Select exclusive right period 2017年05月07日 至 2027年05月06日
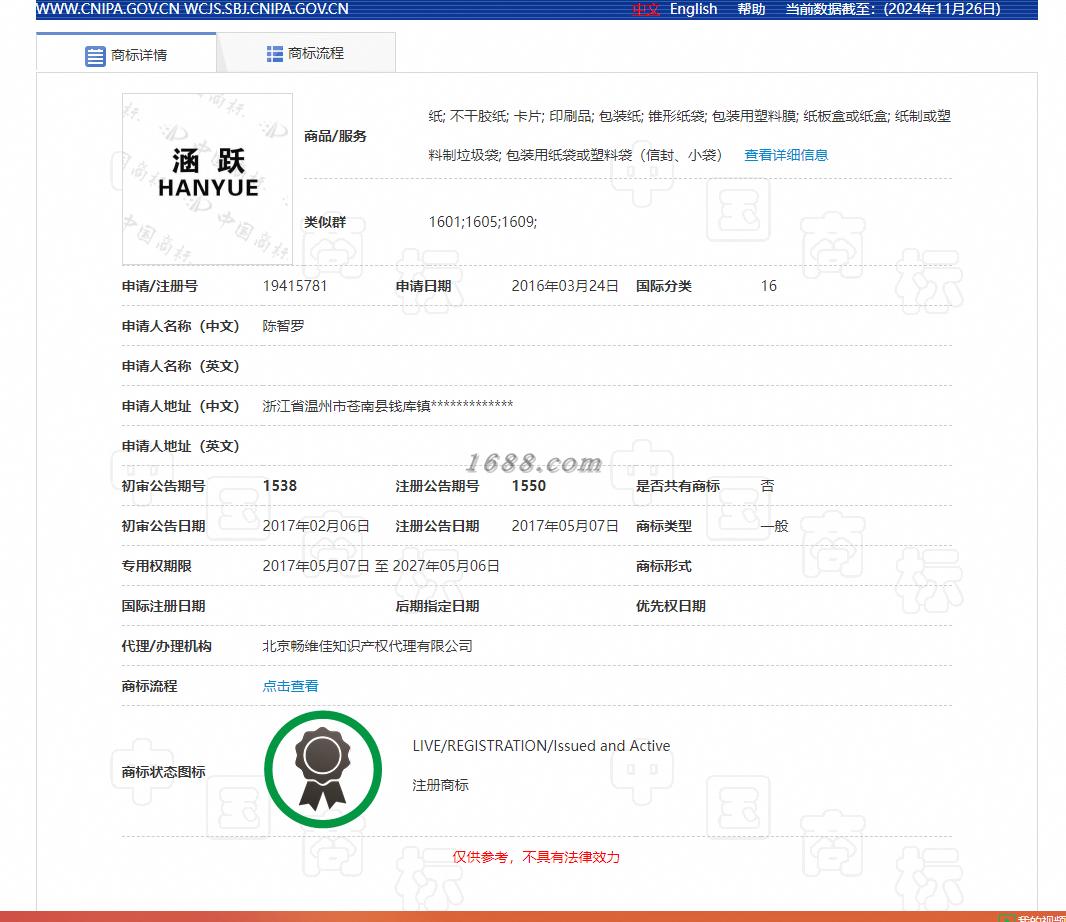The width and height of the screenshot is (1066, 922). click(381, 566)
